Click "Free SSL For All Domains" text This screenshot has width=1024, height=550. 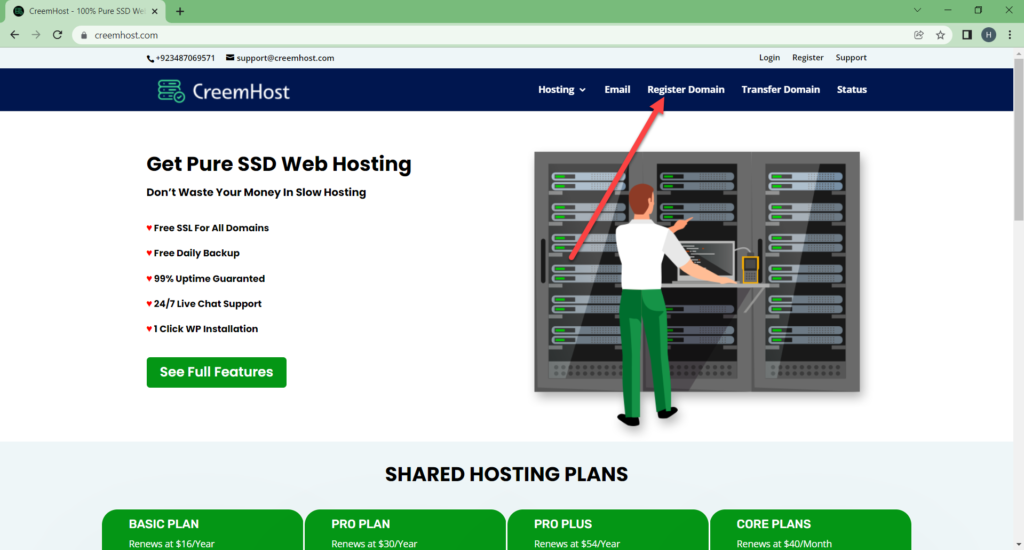[211, 228]
